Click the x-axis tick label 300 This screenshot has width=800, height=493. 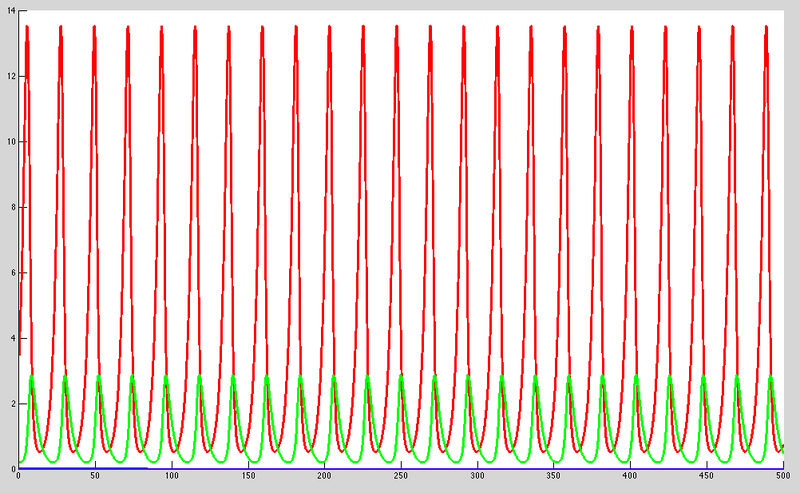(x=477, y=478)
